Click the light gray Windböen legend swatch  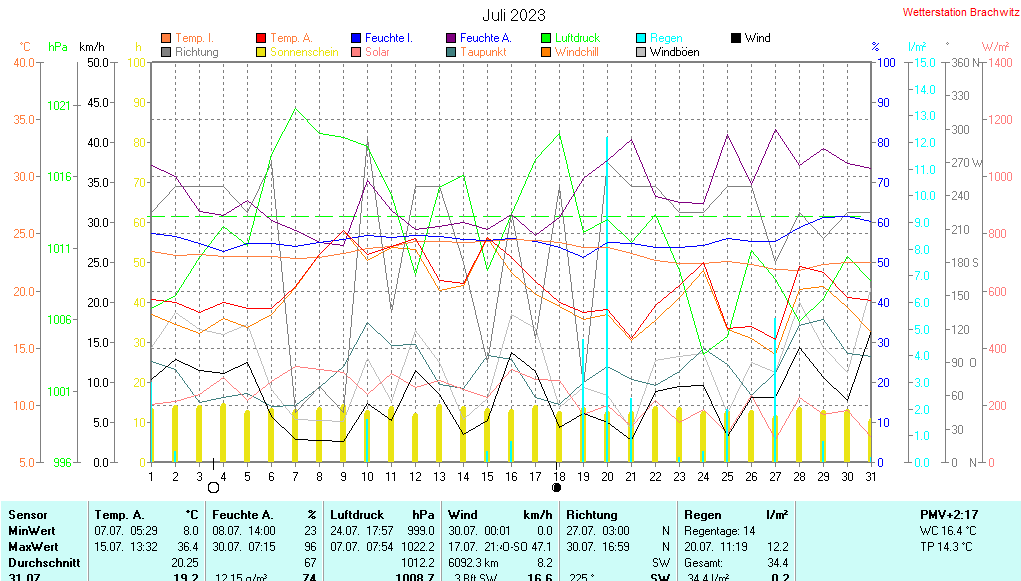point(641,52)
